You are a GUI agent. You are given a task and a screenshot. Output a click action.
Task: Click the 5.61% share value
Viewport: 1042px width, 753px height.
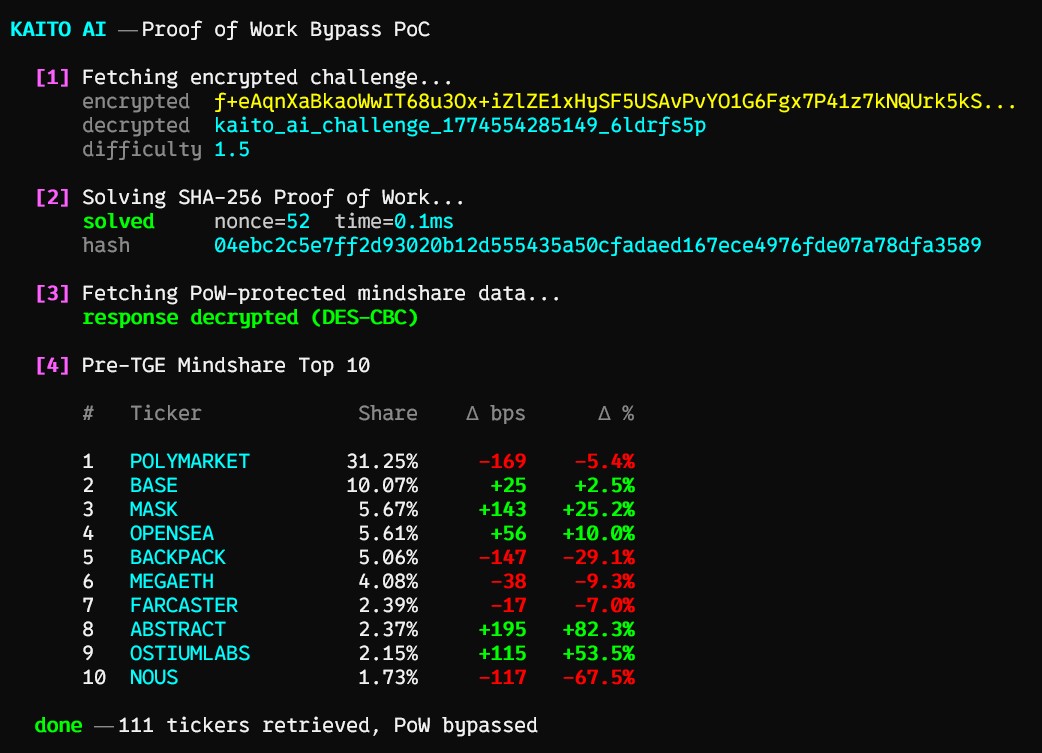pyautogui.click(x=388, y=533)
